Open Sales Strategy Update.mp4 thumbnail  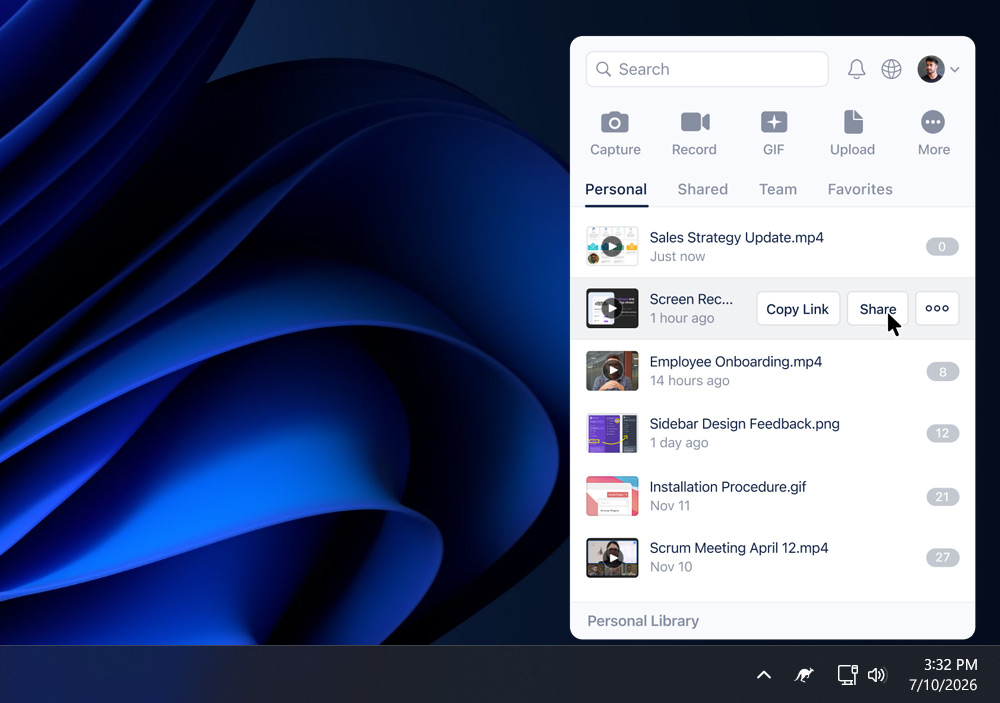612,246
